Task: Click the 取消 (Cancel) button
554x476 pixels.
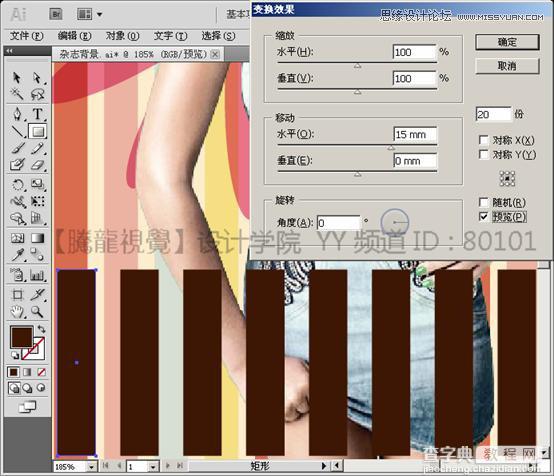Action: click(x=507, y=66)
